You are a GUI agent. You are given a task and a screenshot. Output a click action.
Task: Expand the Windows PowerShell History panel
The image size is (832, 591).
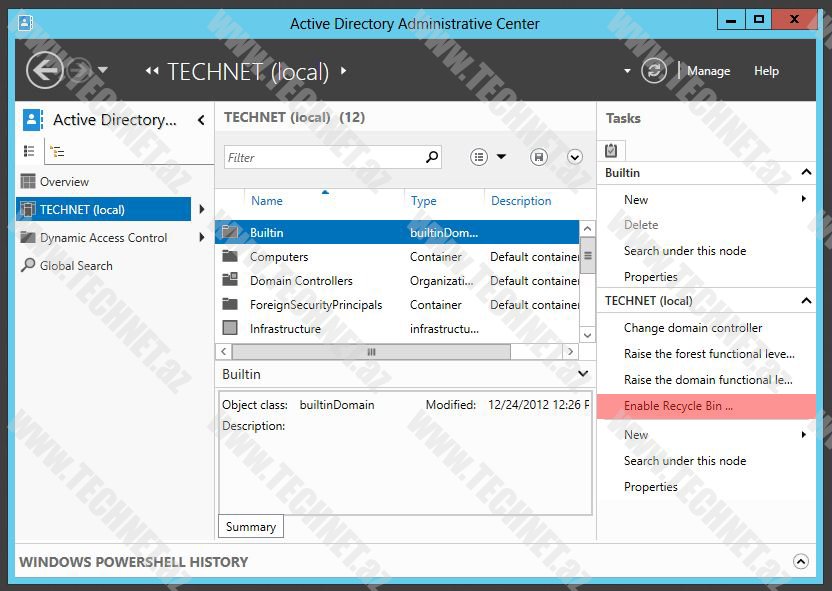click(800, 562)
